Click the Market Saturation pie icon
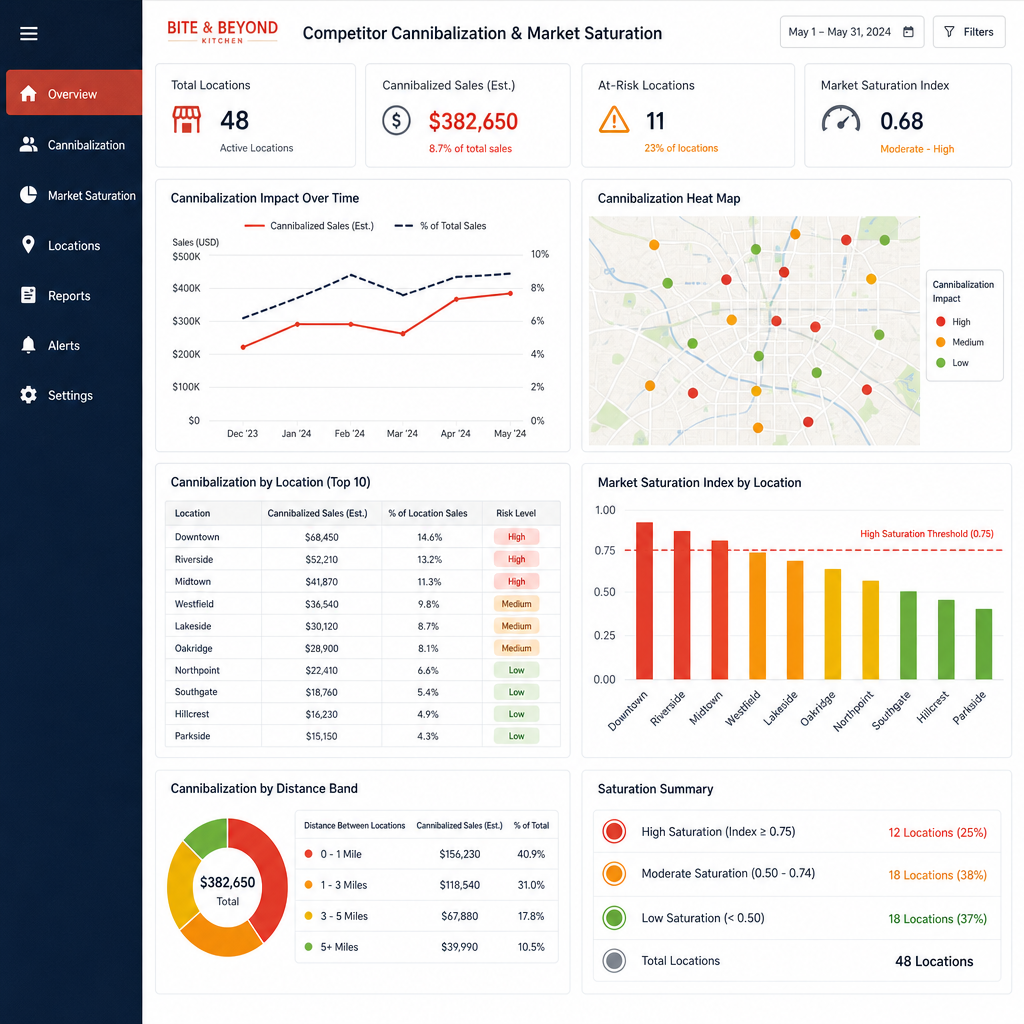 [x=28, y=195]
